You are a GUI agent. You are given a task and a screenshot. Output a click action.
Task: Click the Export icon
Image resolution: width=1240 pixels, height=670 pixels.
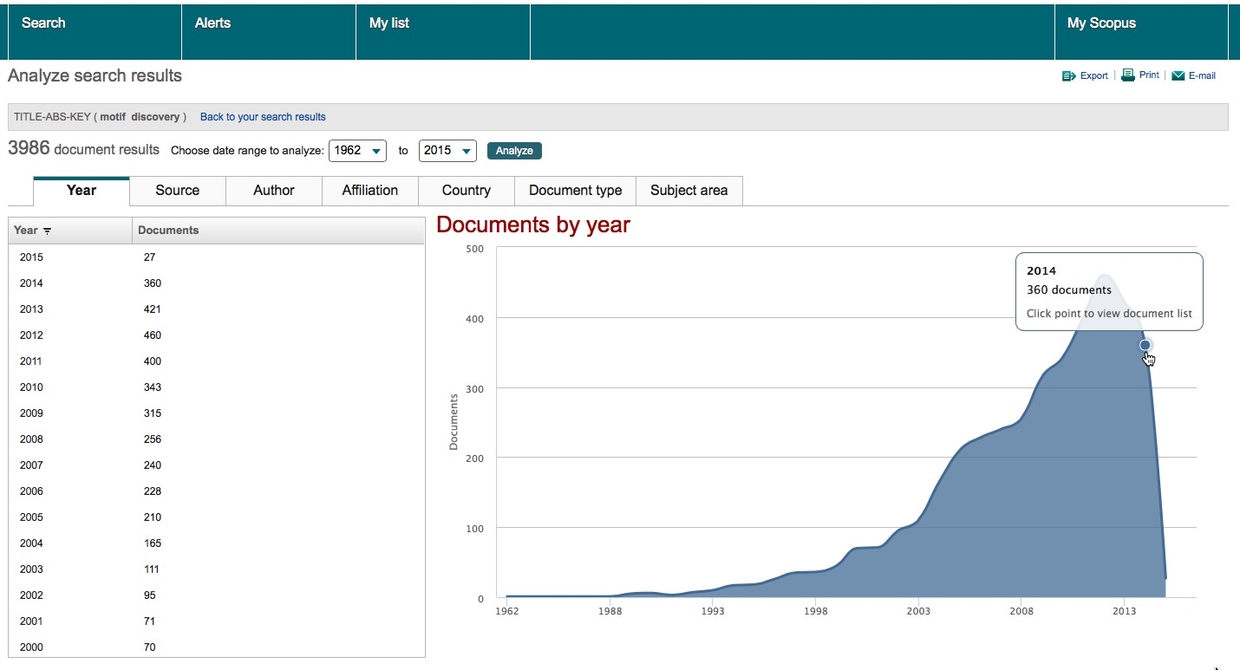1069,76
